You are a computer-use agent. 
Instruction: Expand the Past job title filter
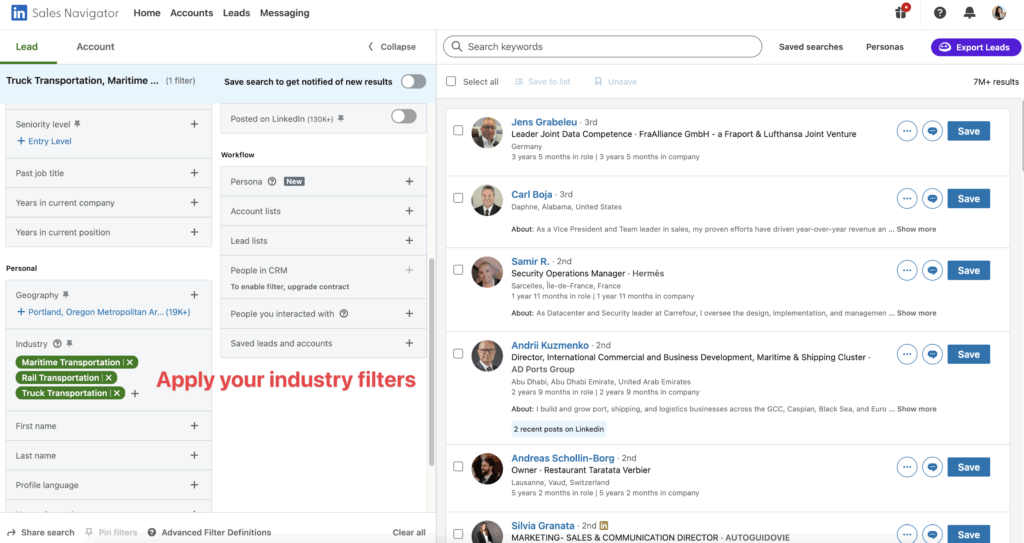pos(194,173)
